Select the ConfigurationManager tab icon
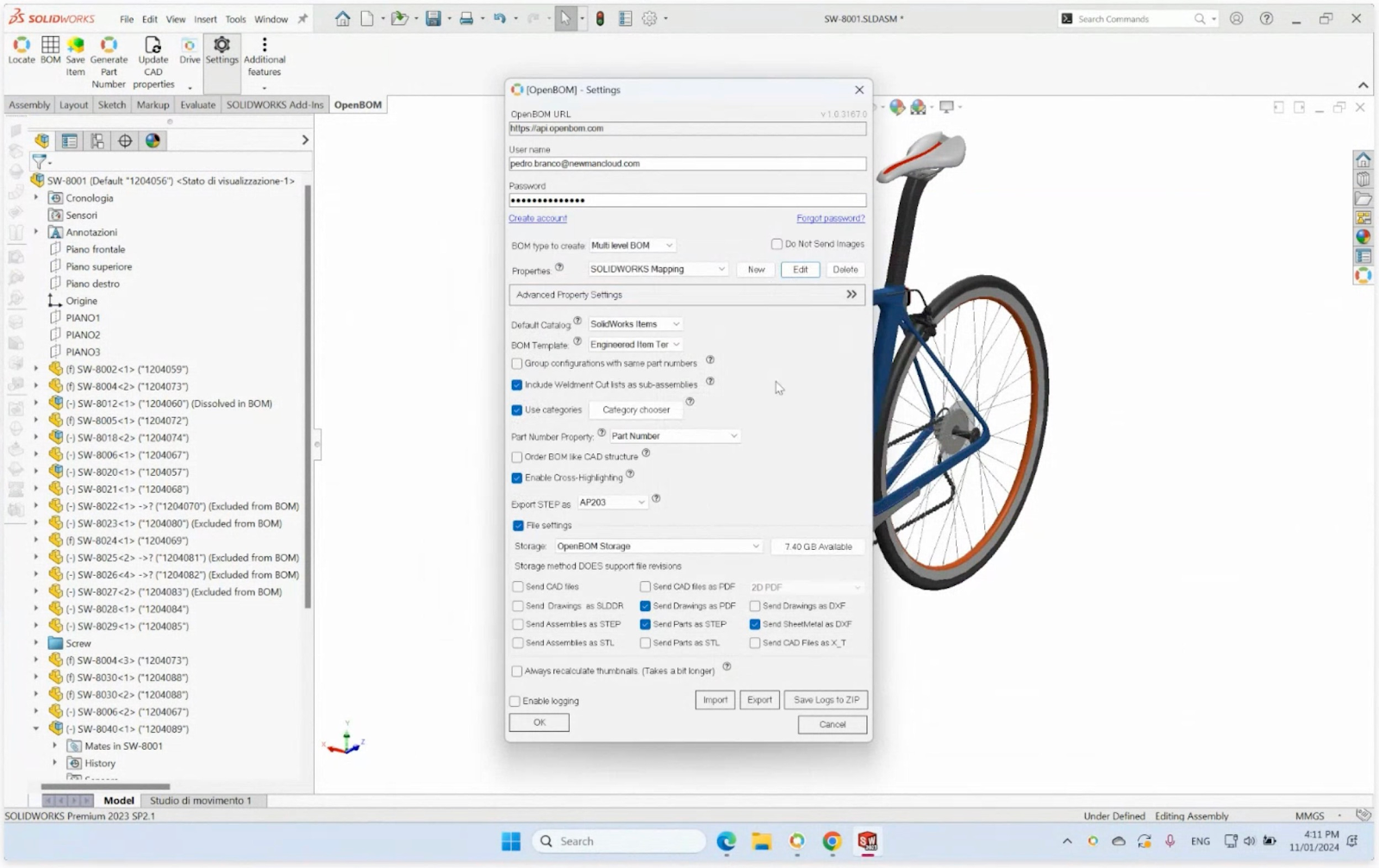Screen dimensions: 1379x868 click(x=97, y=141)
